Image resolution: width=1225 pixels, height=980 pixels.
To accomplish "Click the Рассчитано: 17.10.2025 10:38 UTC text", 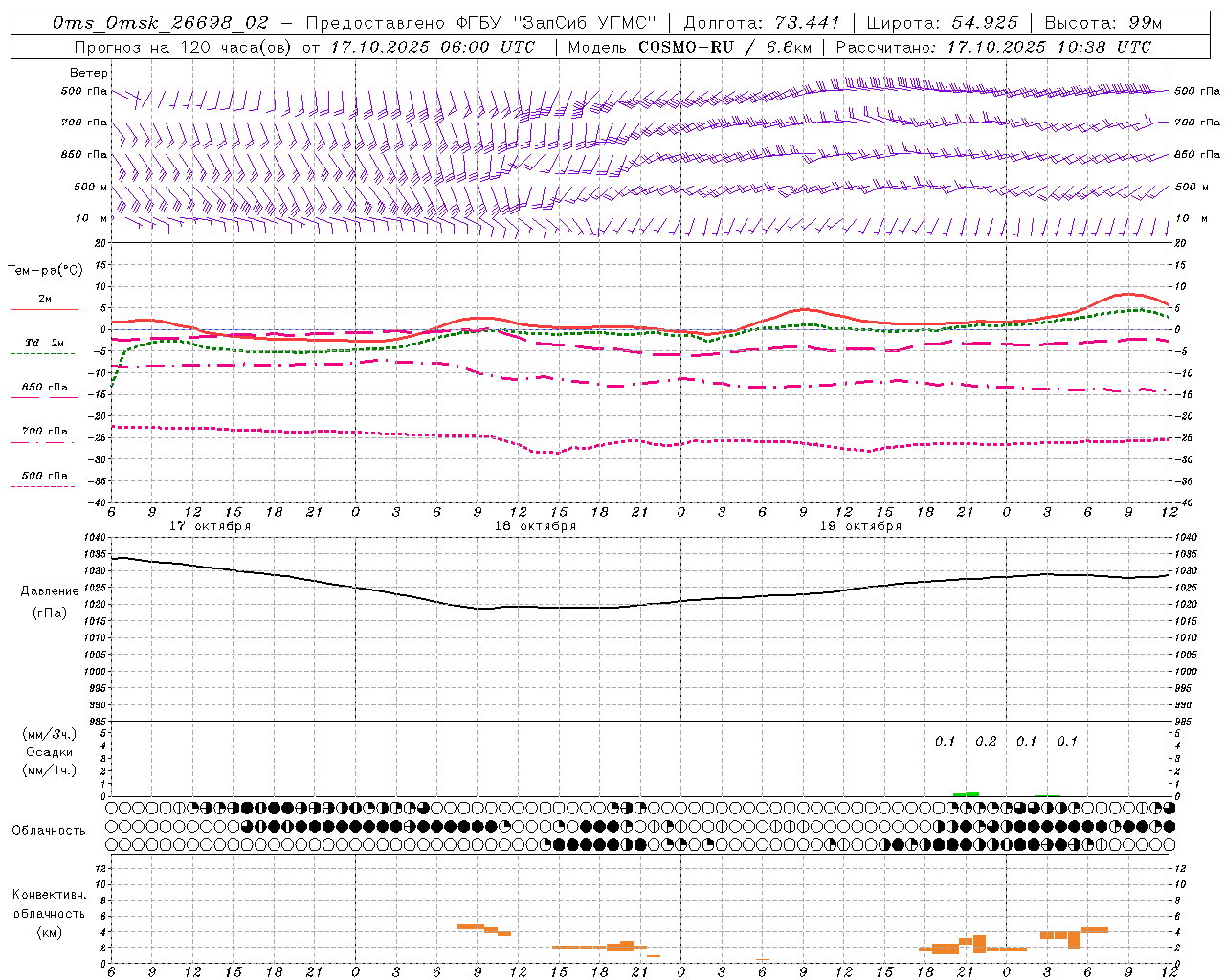I will [993, 47].
